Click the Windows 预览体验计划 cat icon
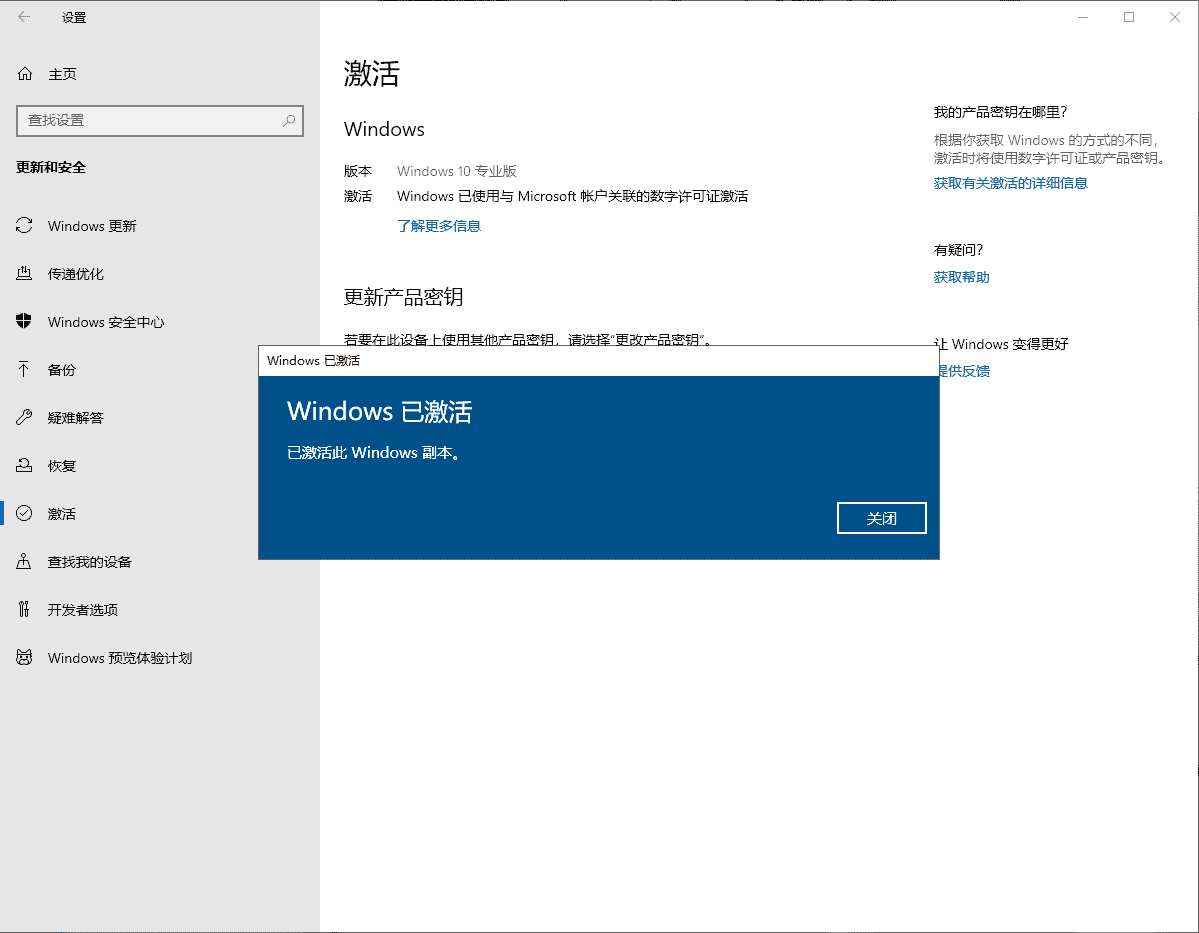This screenshot has width=1199, height=933. [x=24, y=657]
